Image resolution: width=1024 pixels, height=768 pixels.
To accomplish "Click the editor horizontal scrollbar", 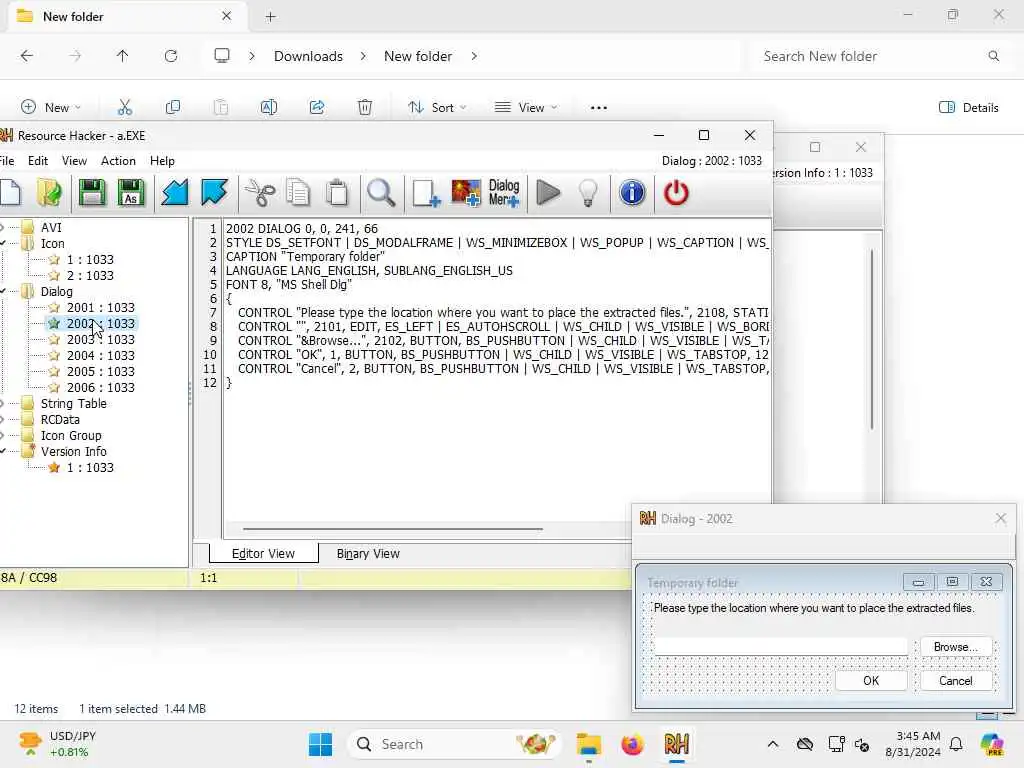I will 392,529.
